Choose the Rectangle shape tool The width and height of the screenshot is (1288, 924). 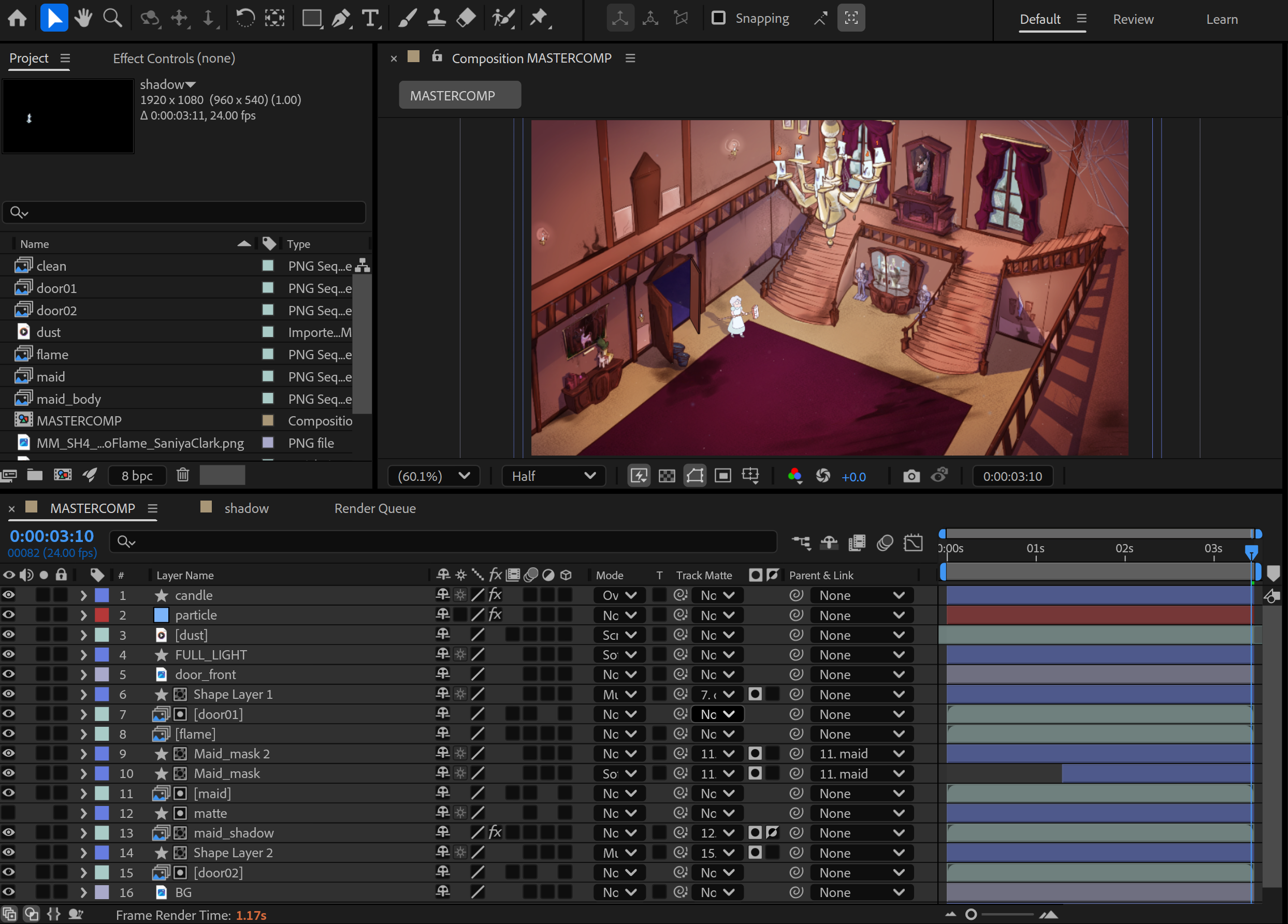(x=312, y=18)
